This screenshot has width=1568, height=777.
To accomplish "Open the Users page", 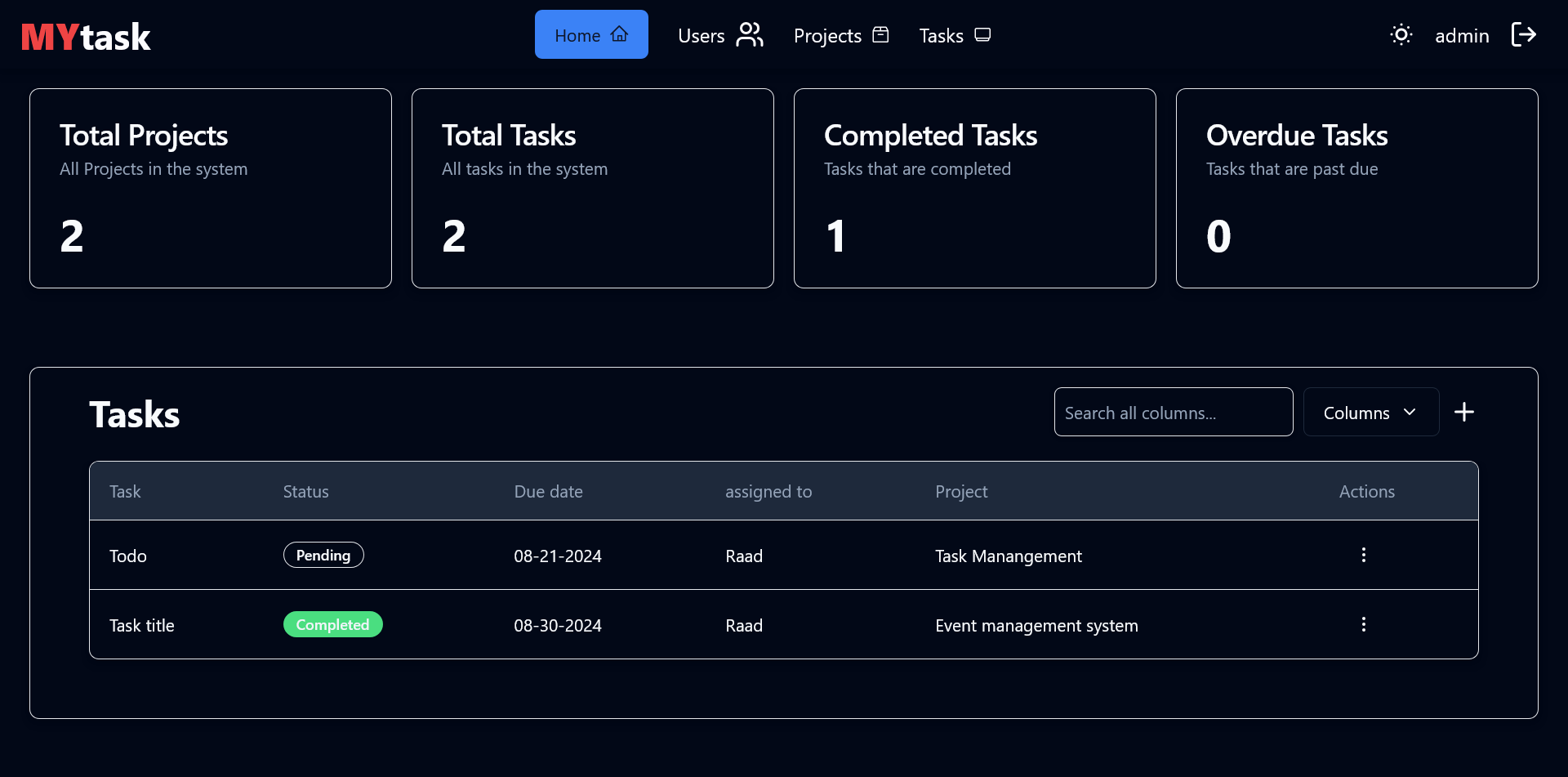I will click(719, 35).
